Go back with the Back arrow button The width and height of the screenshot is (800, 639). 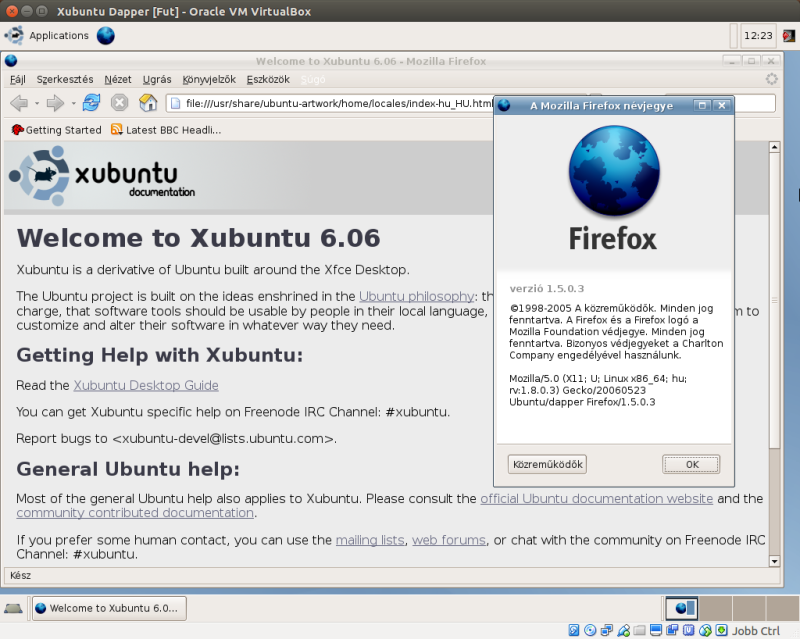[19, 103]
